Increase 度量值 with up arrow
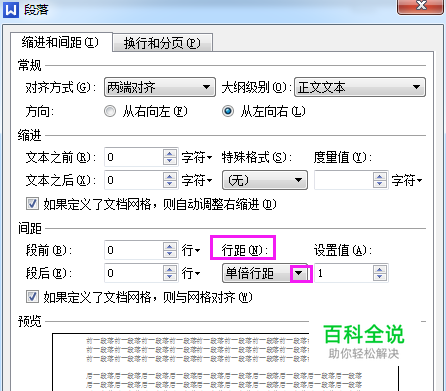The height and width of the screenshot is (391, 446). point(380,177)
